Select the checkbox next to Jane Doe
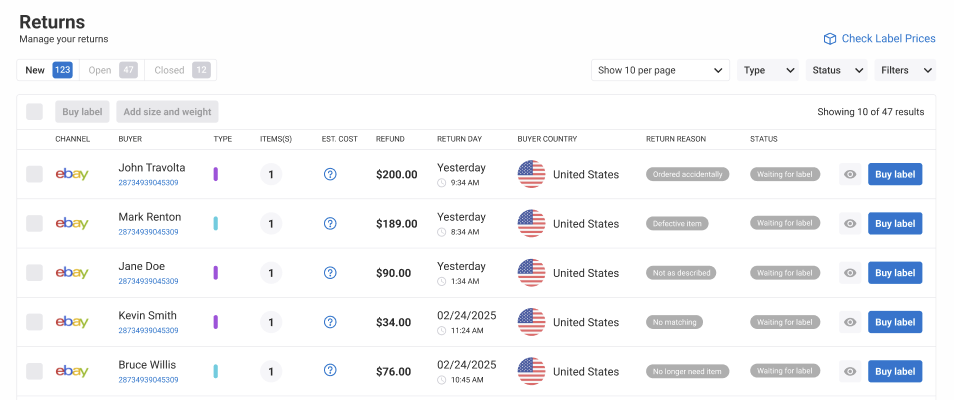The image size is (954, 400). coord(35,273)
